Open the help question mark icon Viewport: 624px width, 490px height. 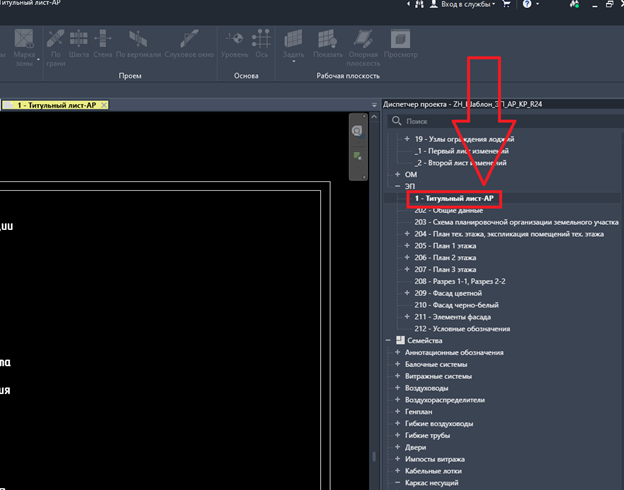[527, 4]
